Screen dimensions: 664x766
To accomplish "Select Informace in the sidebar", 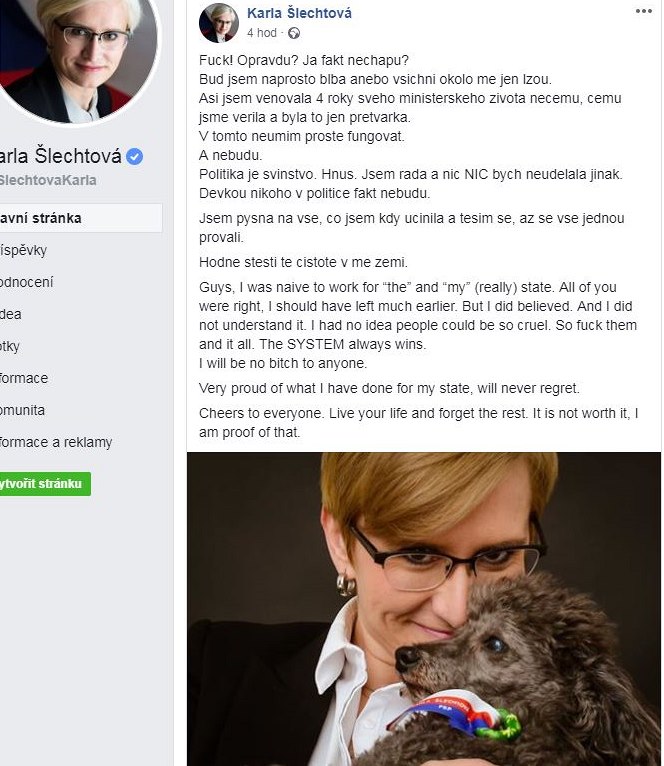I will [x=24, y=378].
